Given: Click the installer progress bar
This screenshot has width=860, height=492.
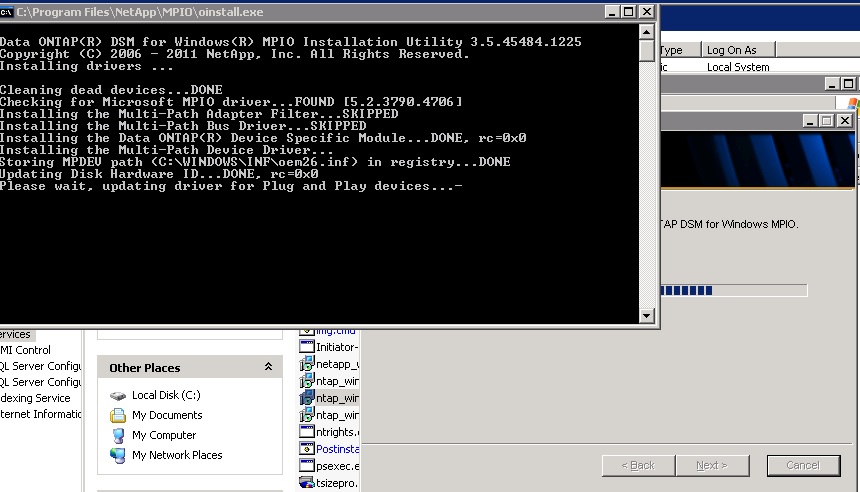Looking at the screenshot, I should pos(734,290).
